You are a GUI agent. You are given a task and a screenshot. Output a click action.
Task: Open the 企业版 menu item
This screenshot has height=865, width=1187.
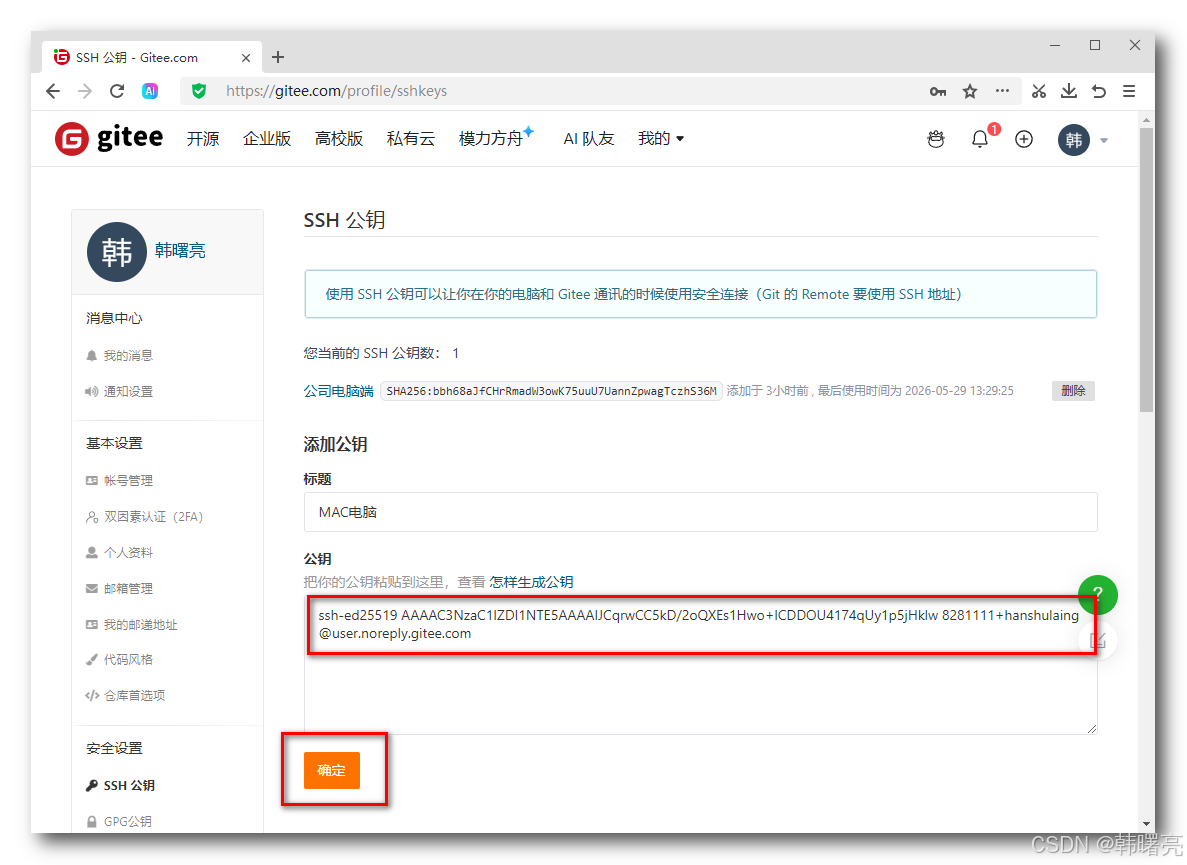pos(266,138)
